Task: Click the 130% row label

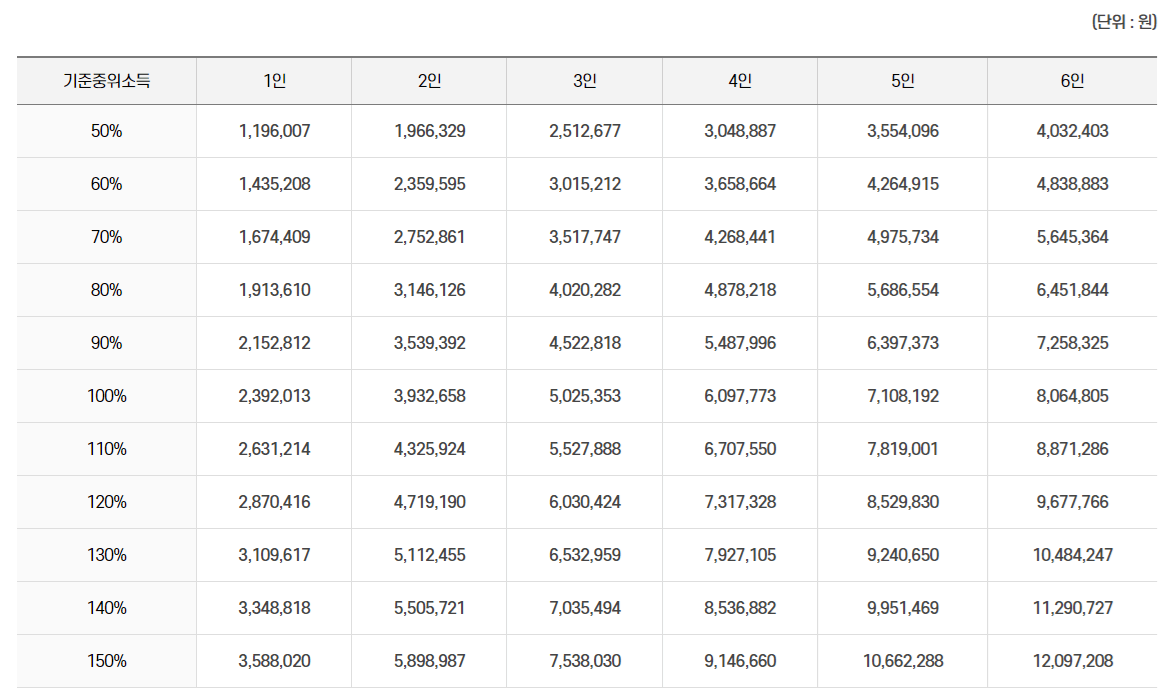Action: click(107, 555)
